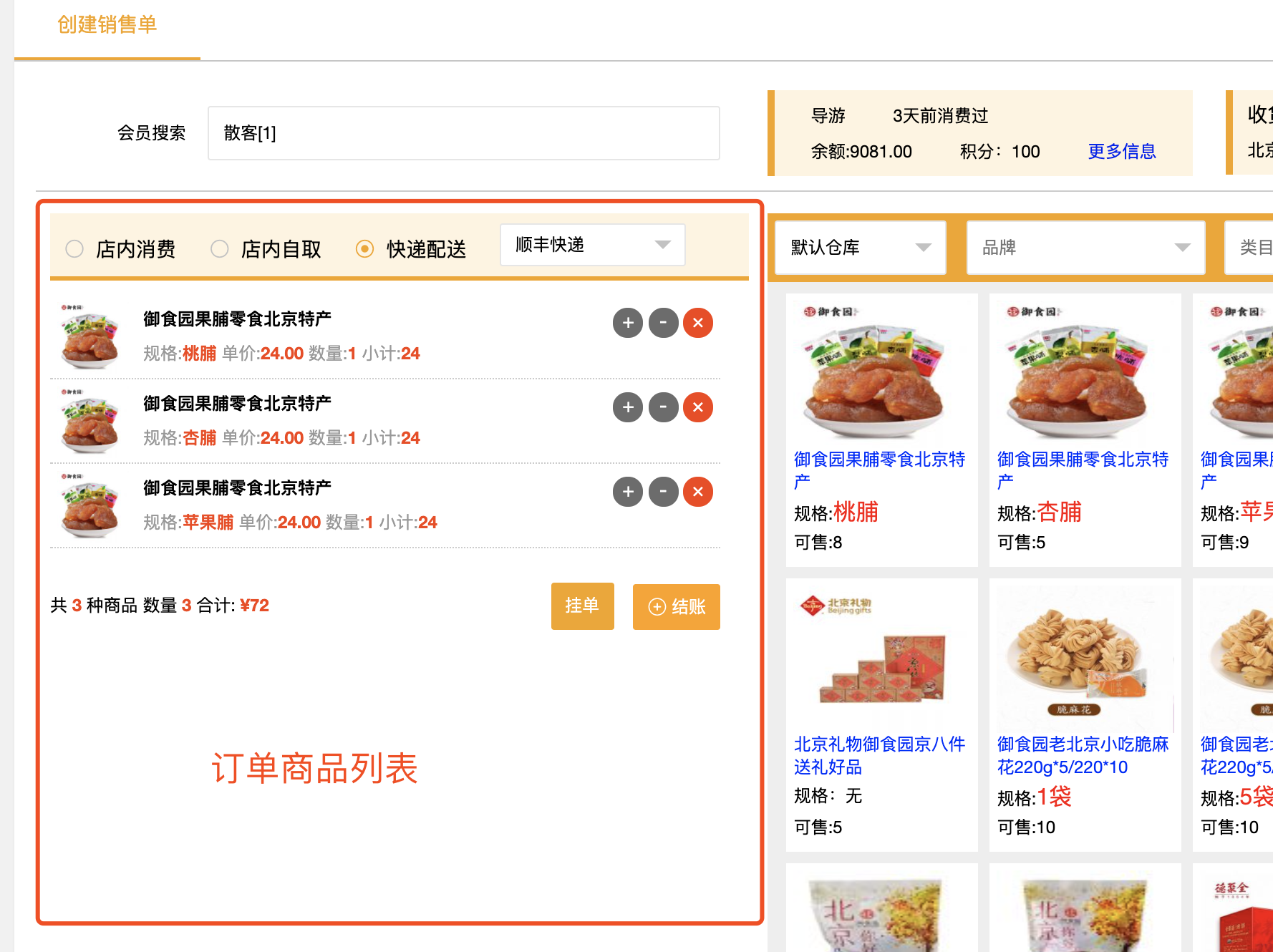Increase quantity of 桃脯 order item
This screenshot has width=1273, height=952.
(x=628, y=323)
